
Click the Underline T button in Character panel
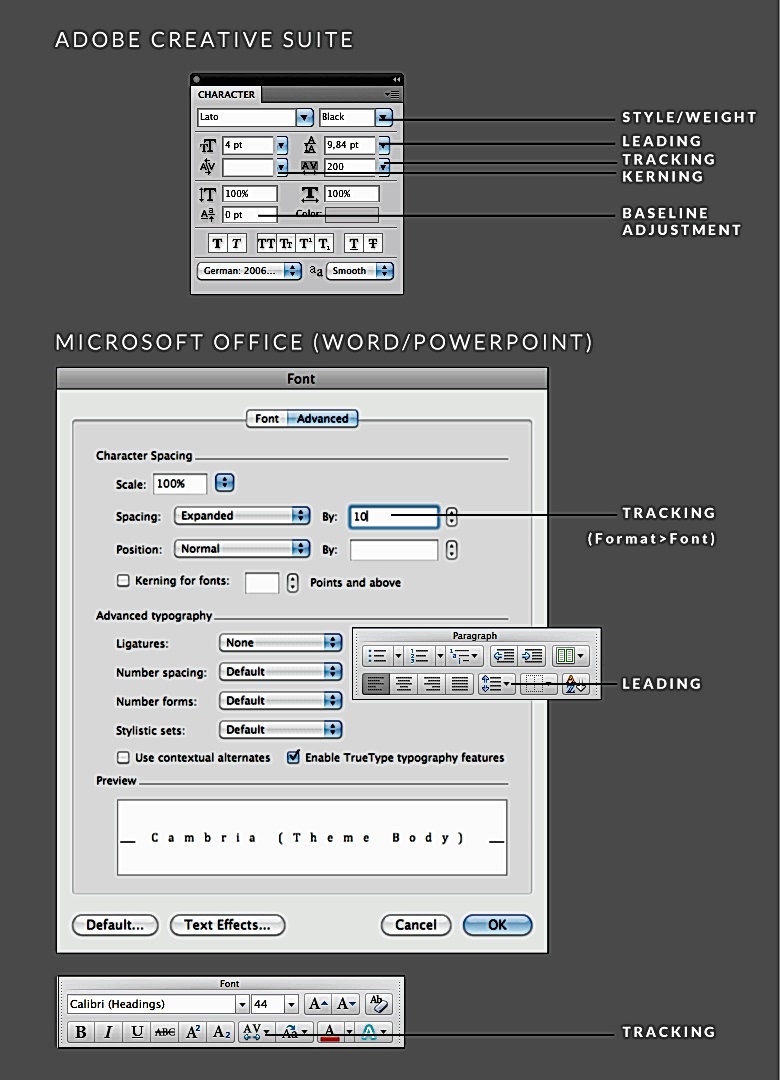coord(353,243)
